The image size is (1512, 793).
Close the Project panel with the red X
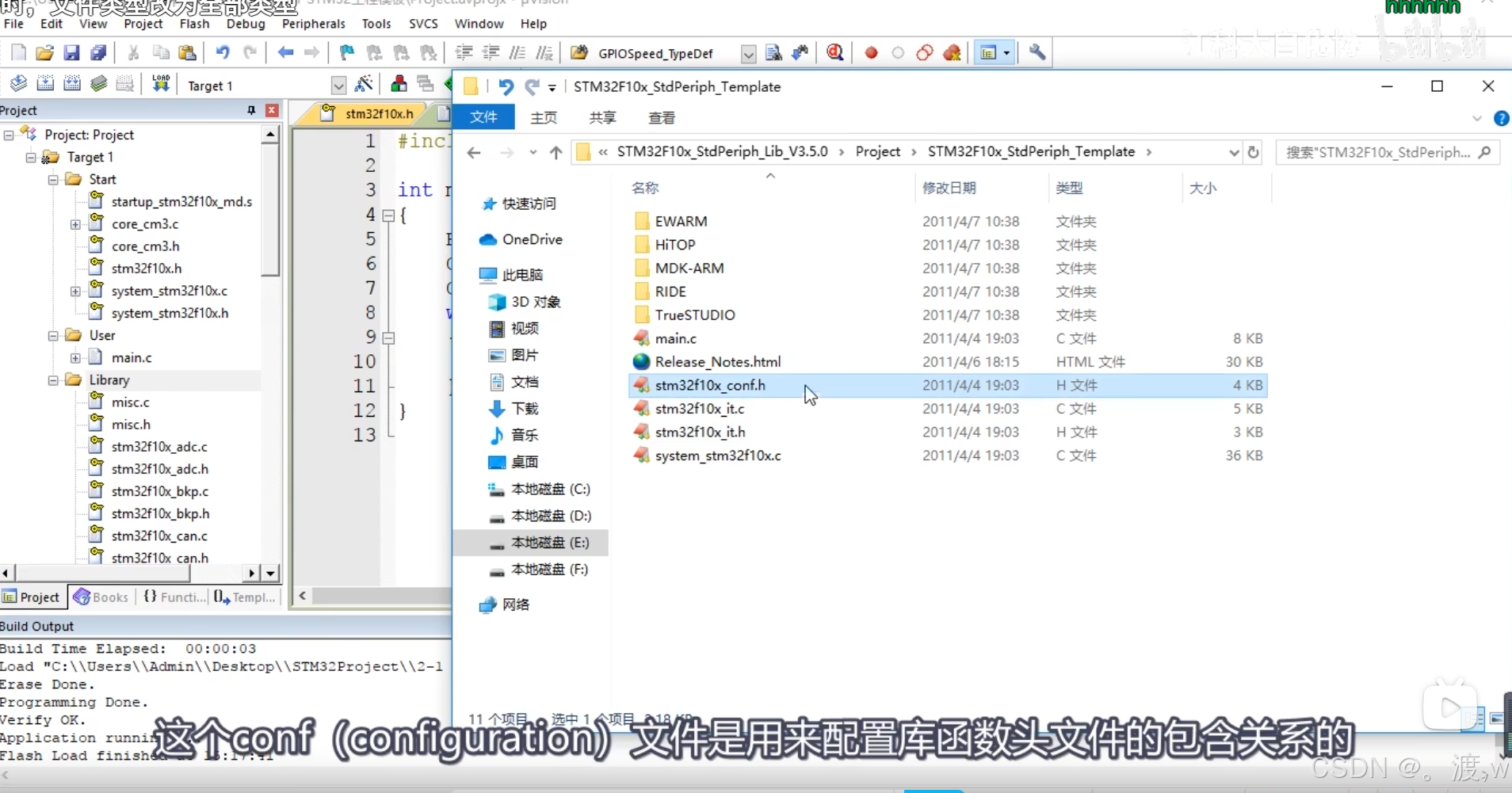[x=272, y=110]
